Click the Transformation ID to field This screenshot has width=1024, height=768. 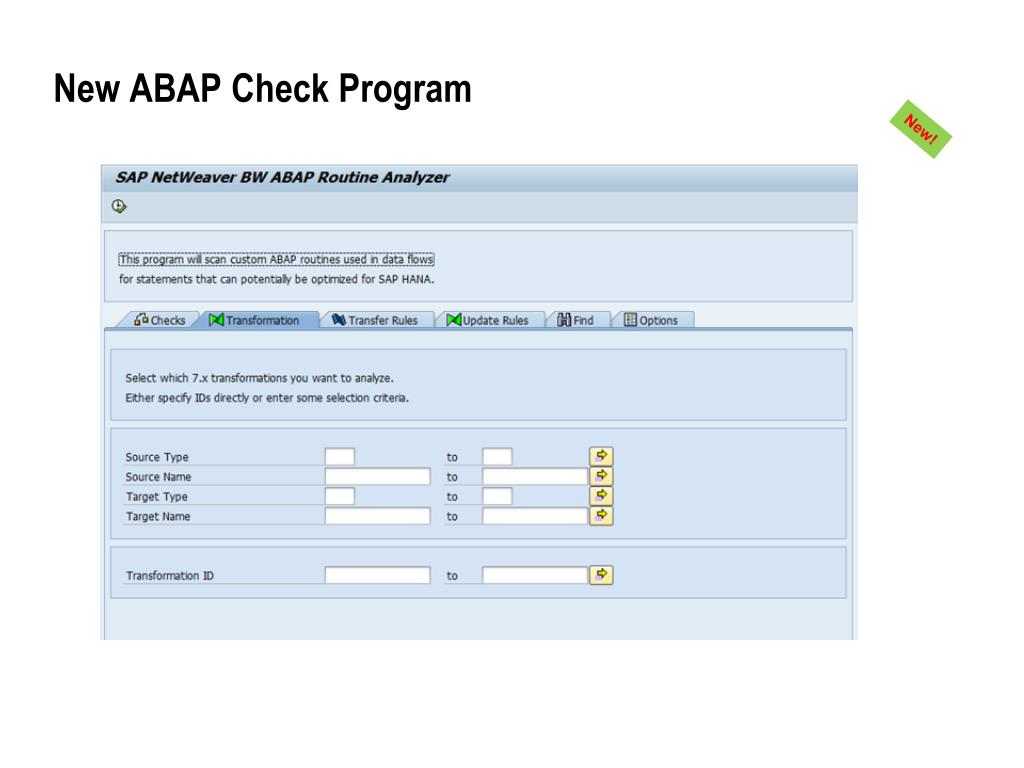[x=535, y=575]
